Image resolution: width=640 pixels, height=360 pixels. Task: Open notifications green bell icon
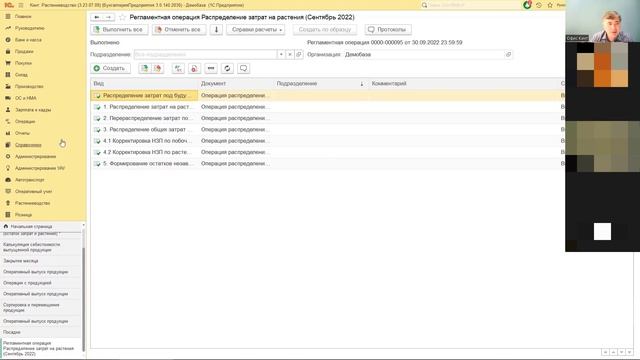point(527,5)
